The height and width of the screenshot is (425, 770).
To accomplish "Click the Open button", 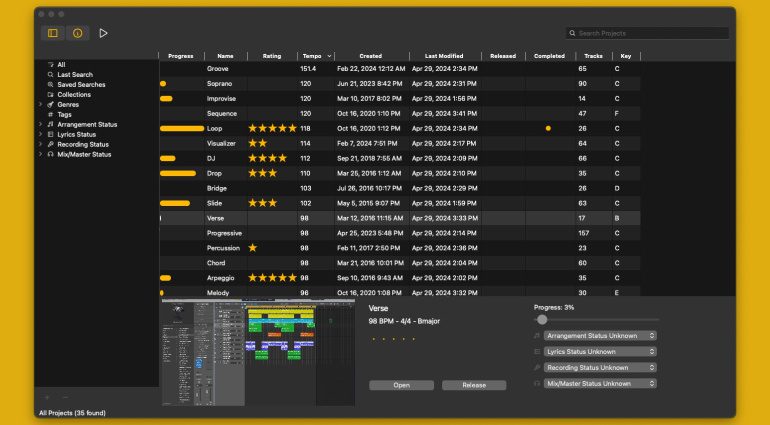I will coord(401,385).
